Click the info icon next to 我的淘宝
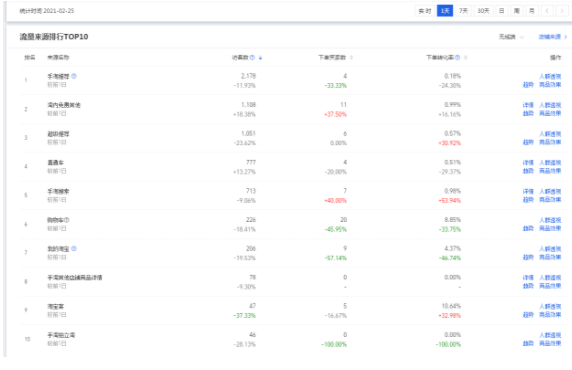This screenshot has width=572, height=370. pyautogui.click(x=74, y=248)
